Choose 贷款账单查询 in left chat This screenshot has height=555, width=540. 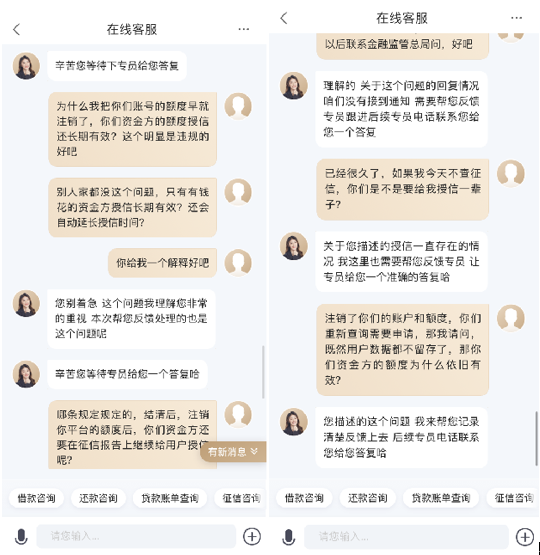click(x=170, y=498)
